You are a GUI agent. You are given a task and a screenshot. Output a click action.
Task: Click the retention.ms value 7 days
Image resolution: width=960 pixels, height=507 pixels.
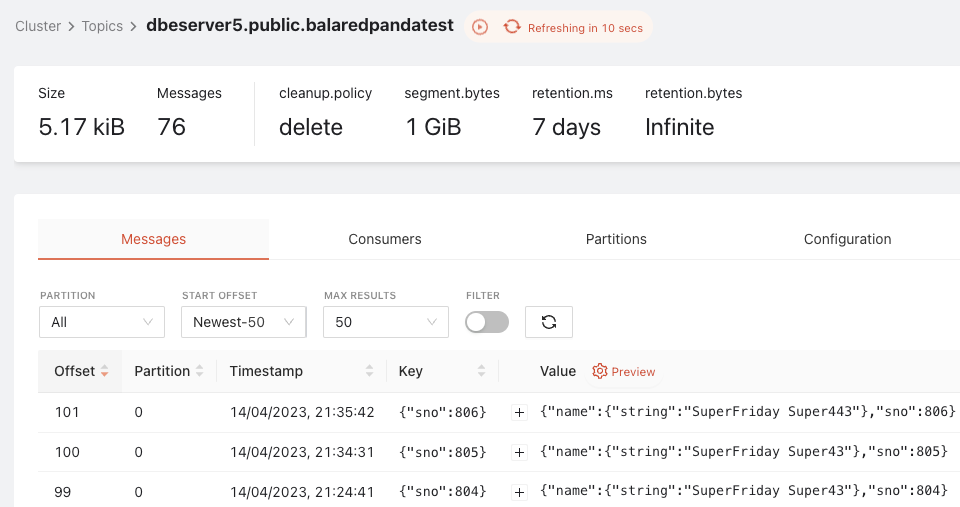pyautogui.click(x=566, y=127)
